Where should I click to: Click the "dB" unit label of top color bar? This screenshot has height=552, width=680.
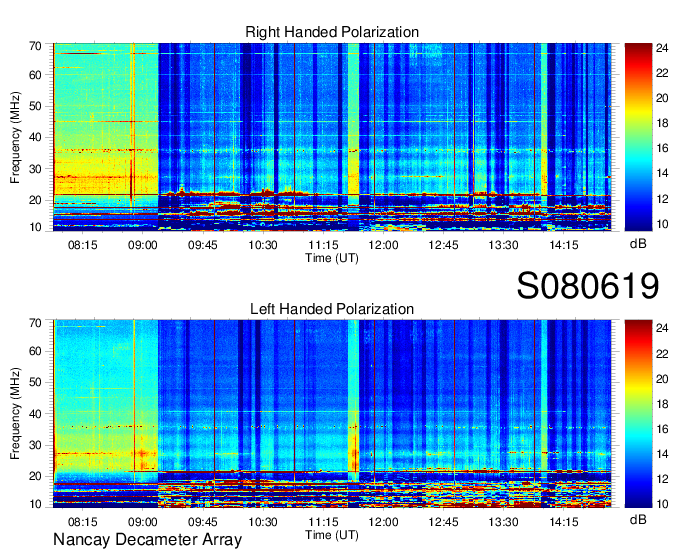pyautogui.click(x=638, y=244)
